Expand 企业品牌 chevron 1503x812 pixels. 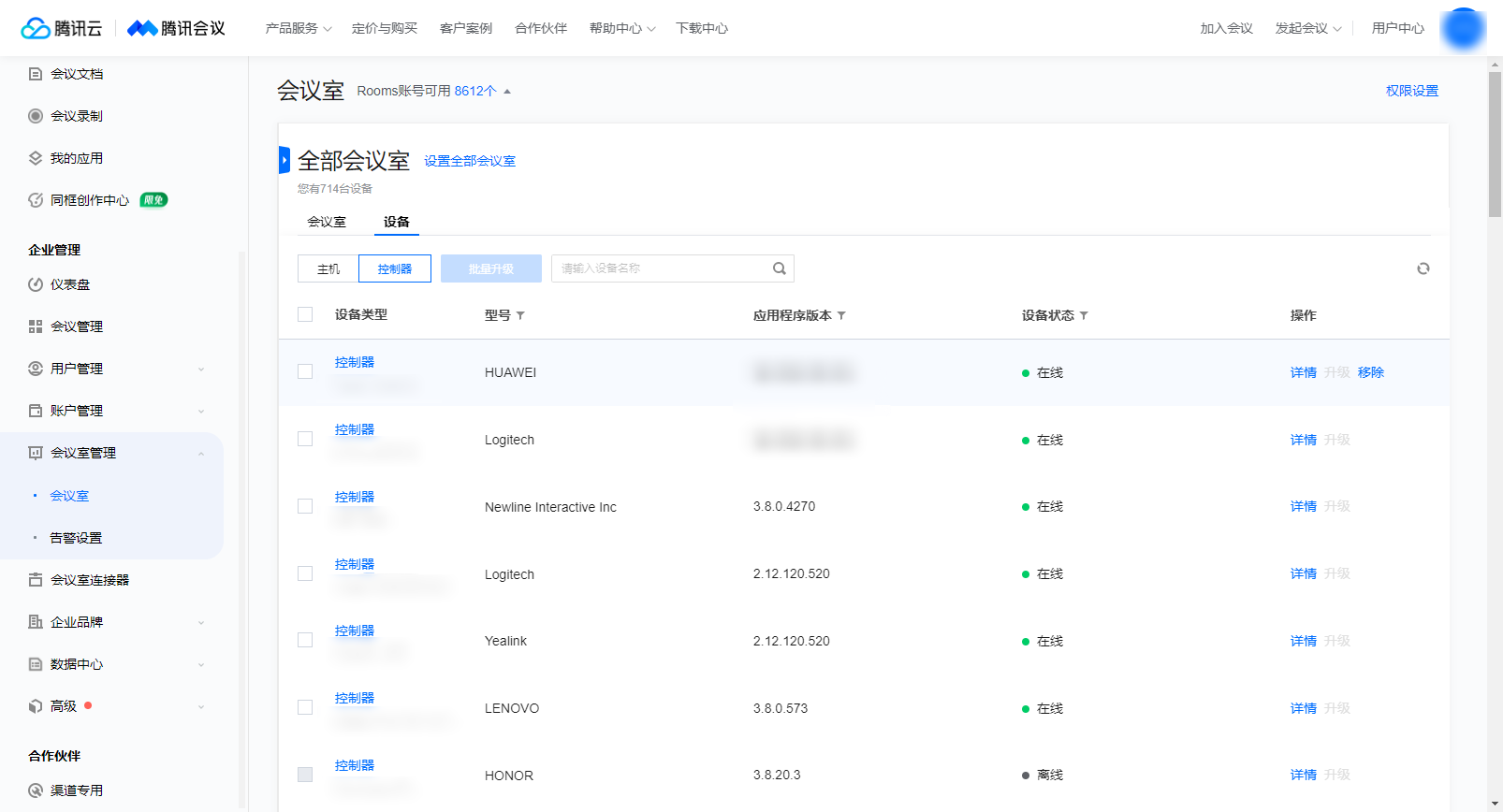(201, 623)
